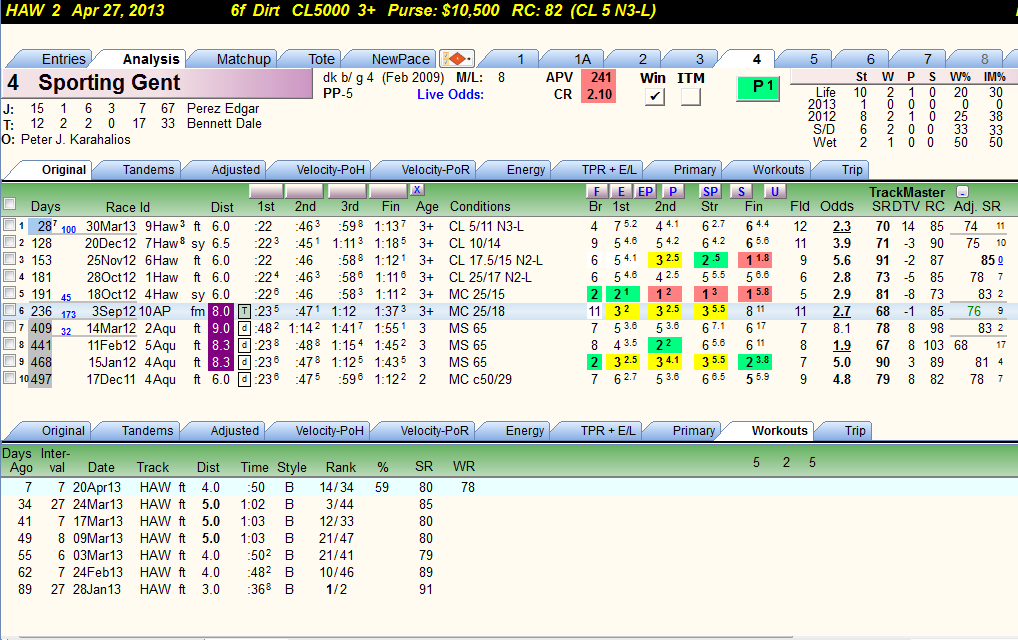Click the Live Odds label
The width and height of the screenshot is (1018, 640).
[450, 95]
